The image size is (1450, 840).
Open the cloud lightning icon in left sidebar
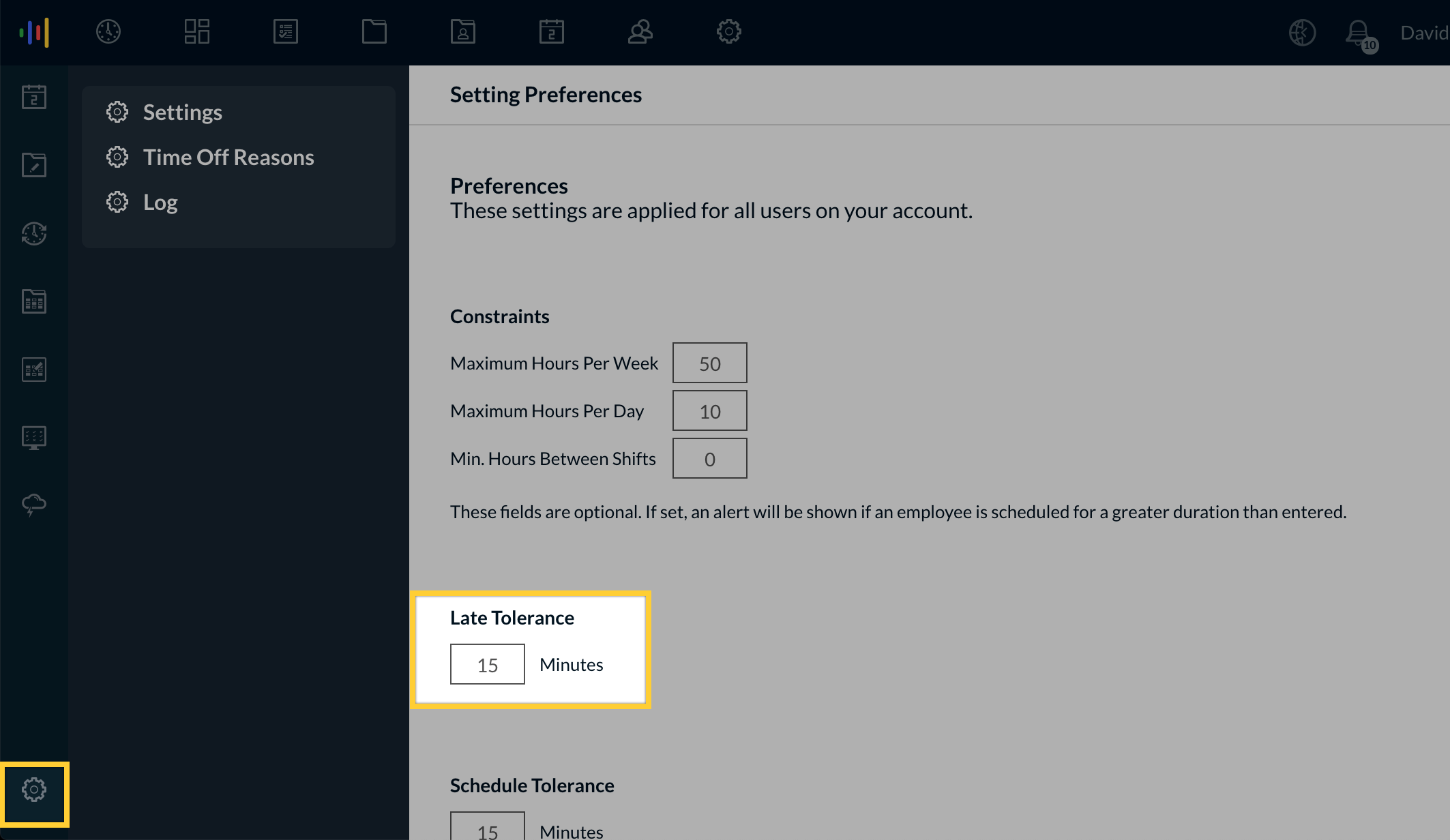[34, 505]
